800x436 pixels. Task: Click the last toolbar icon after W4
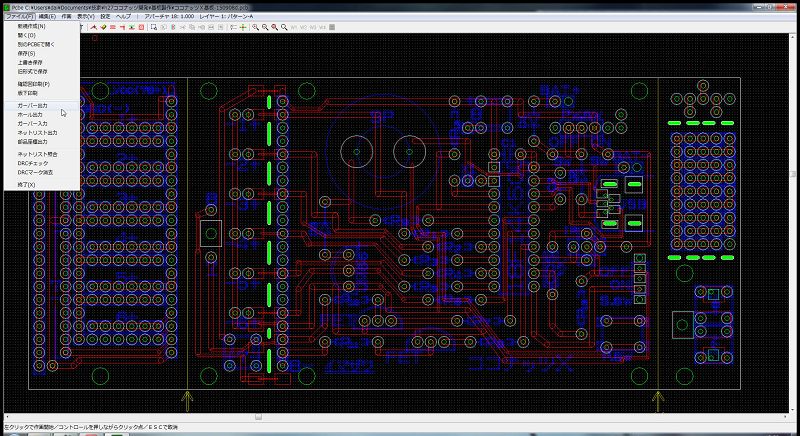click(331, 27)
